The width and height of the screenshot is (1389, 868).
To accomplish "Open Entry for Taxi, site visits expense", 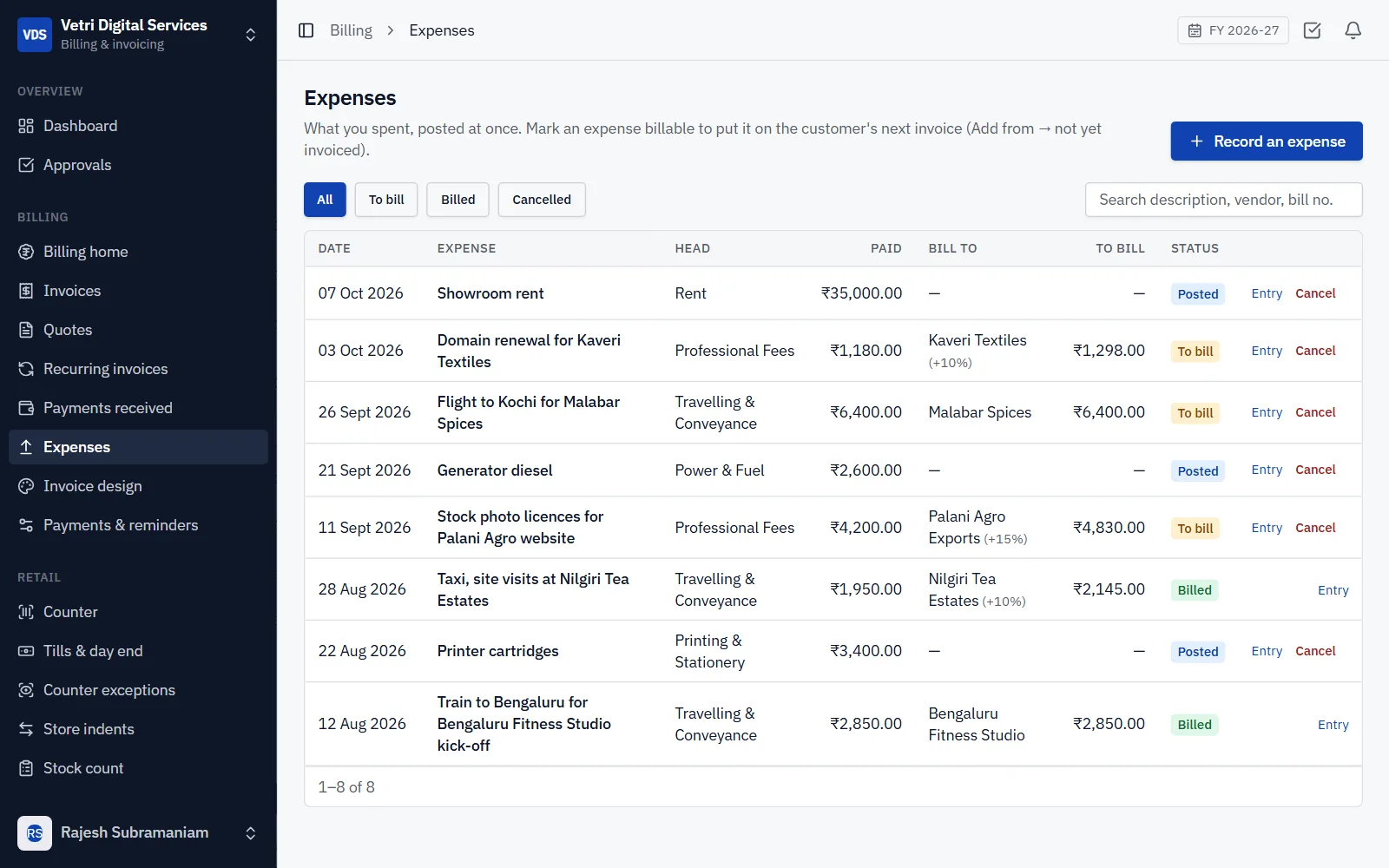I will (x=1333, y=590).
